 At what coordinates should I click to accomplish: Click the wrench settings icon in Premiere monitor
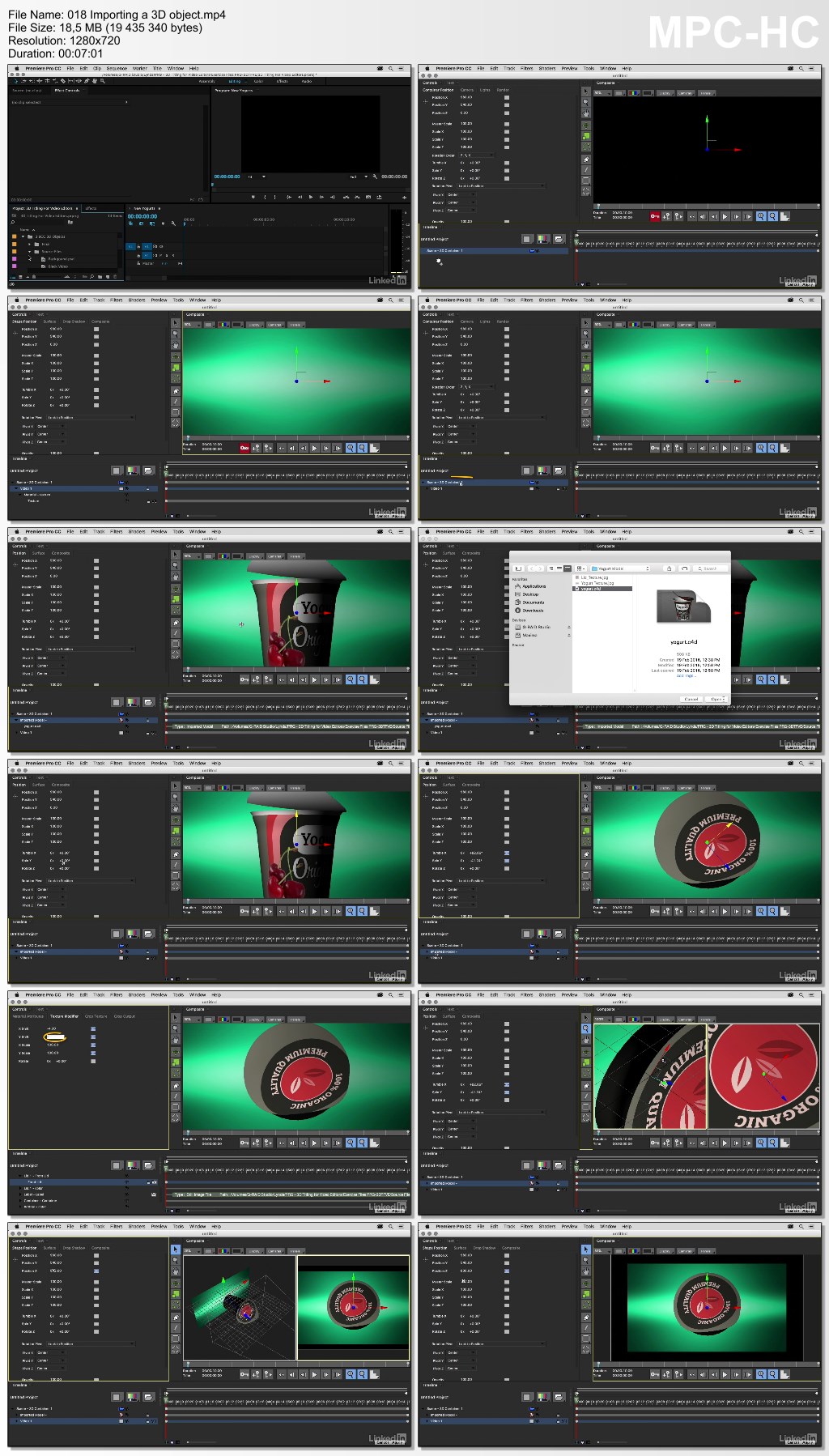[x=375, y=177]
